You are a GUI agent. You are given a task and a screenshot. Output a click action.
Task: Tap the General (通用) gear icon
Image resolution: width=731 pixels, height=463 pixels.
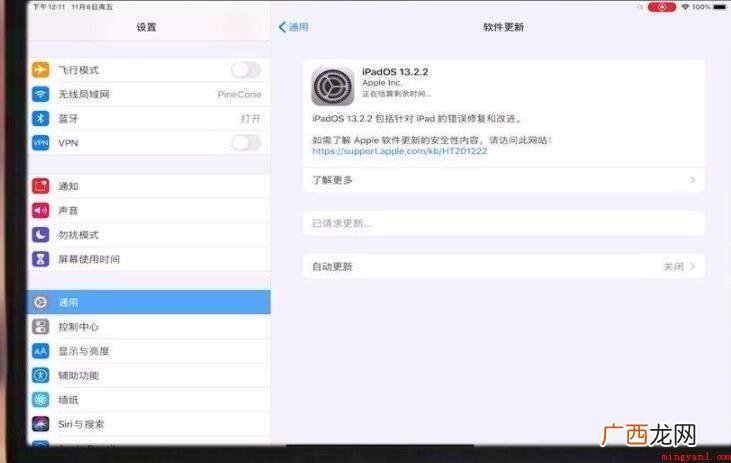coord(41,302)
